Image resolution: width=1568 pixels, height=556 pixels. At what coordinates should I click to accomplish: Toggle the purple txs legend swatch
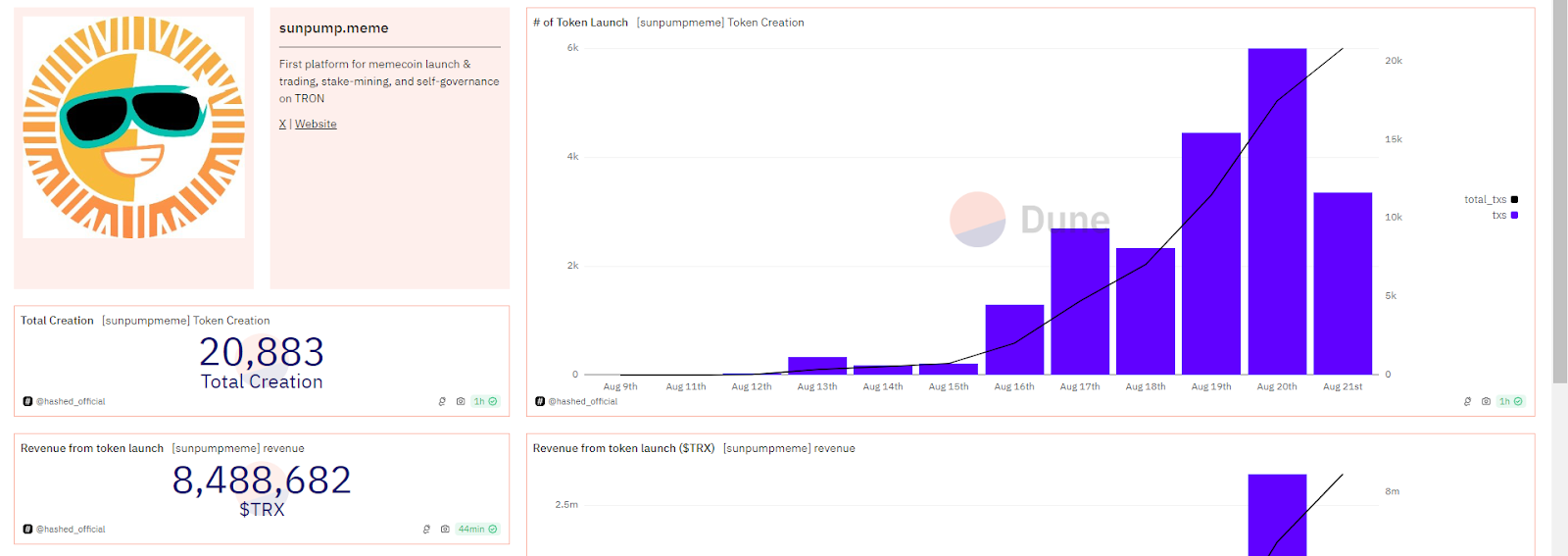(1514, 215)
